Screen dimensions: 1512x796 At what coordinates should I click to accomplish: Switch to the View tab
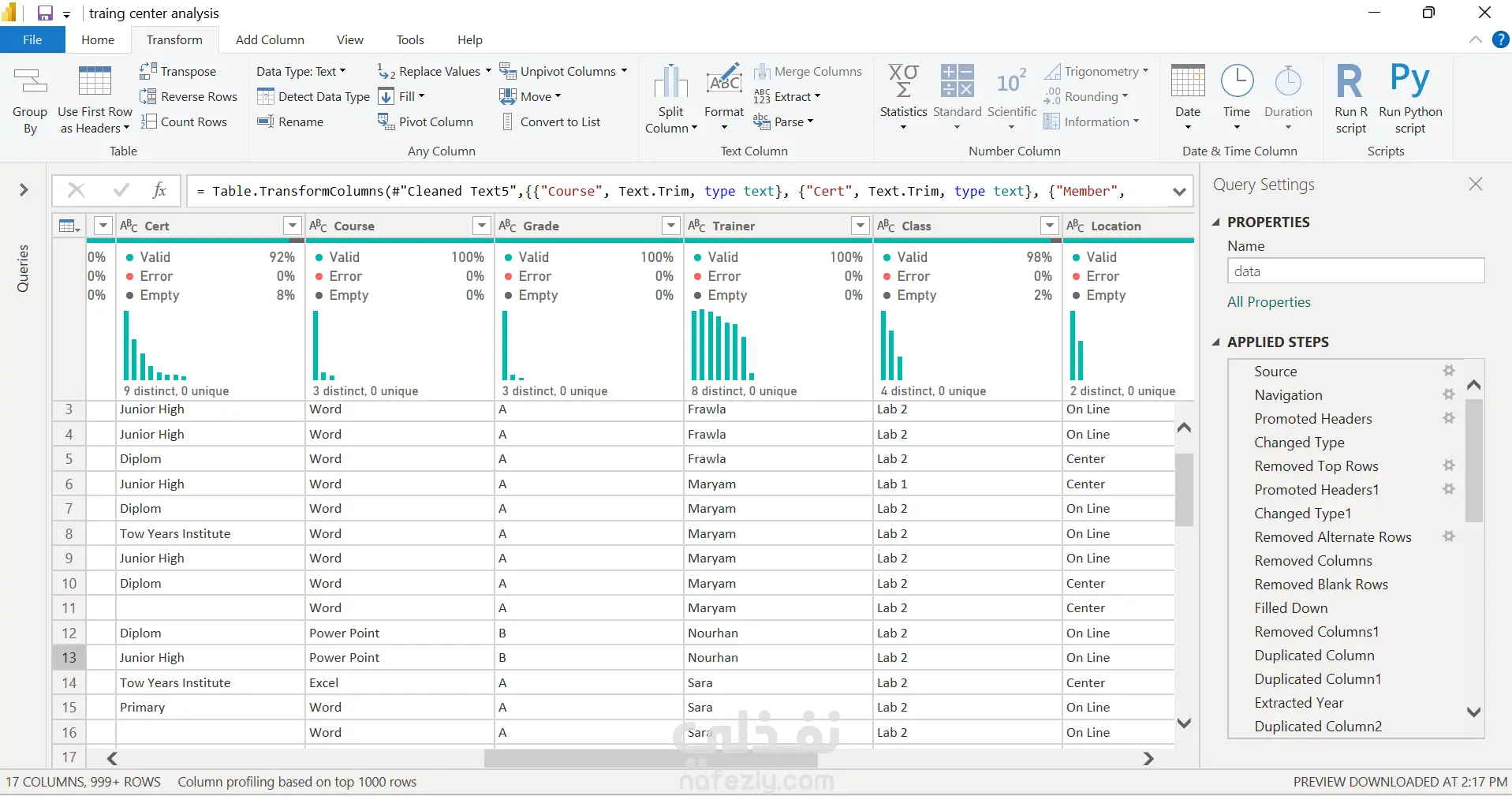pos(350,39)
